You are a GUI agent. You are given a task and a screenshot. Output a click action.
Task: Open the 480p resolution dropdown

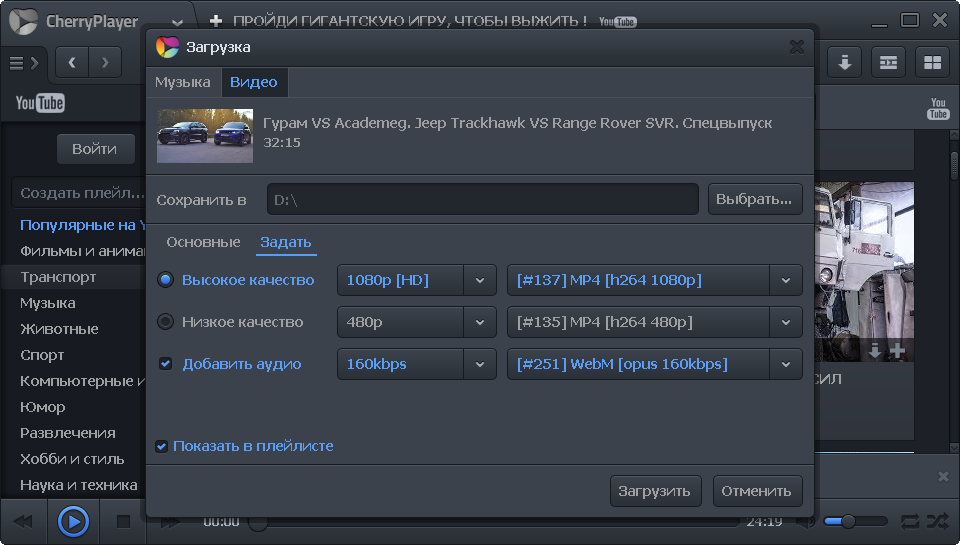(x=416, y=321)
